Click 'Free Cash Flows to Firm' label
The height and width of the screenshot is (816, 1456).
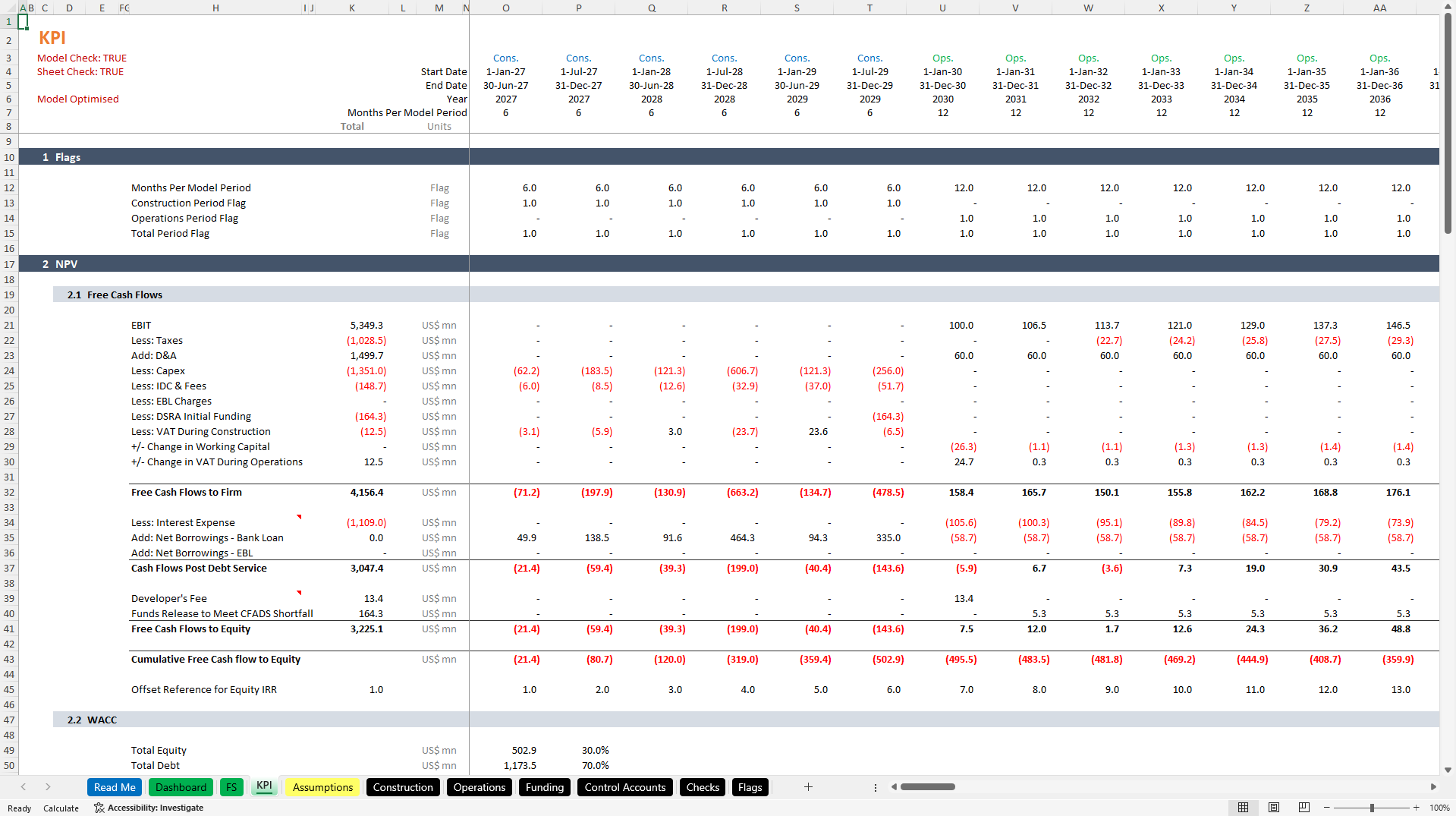pyautogui.click(x=187, y=492)
